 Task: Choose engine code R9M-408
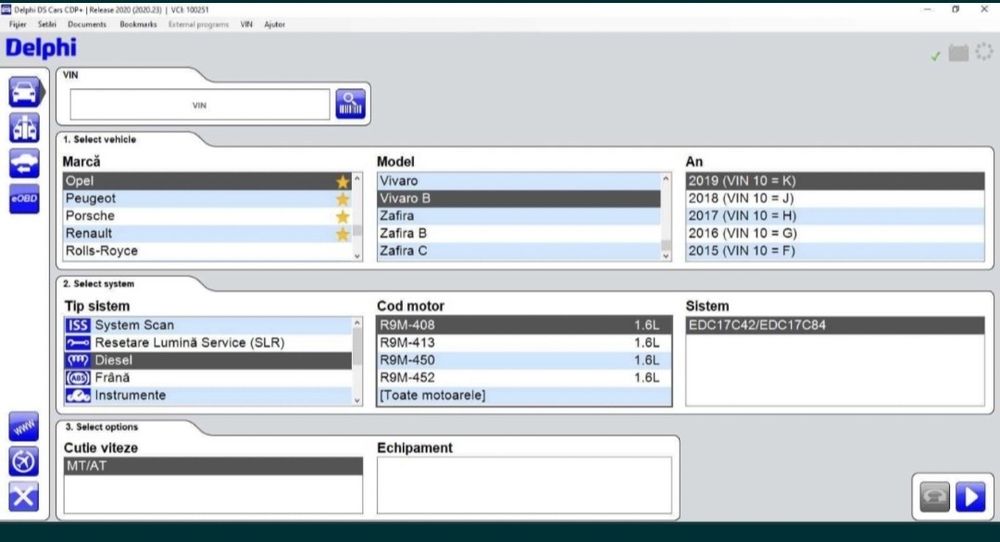pos(524,325)
